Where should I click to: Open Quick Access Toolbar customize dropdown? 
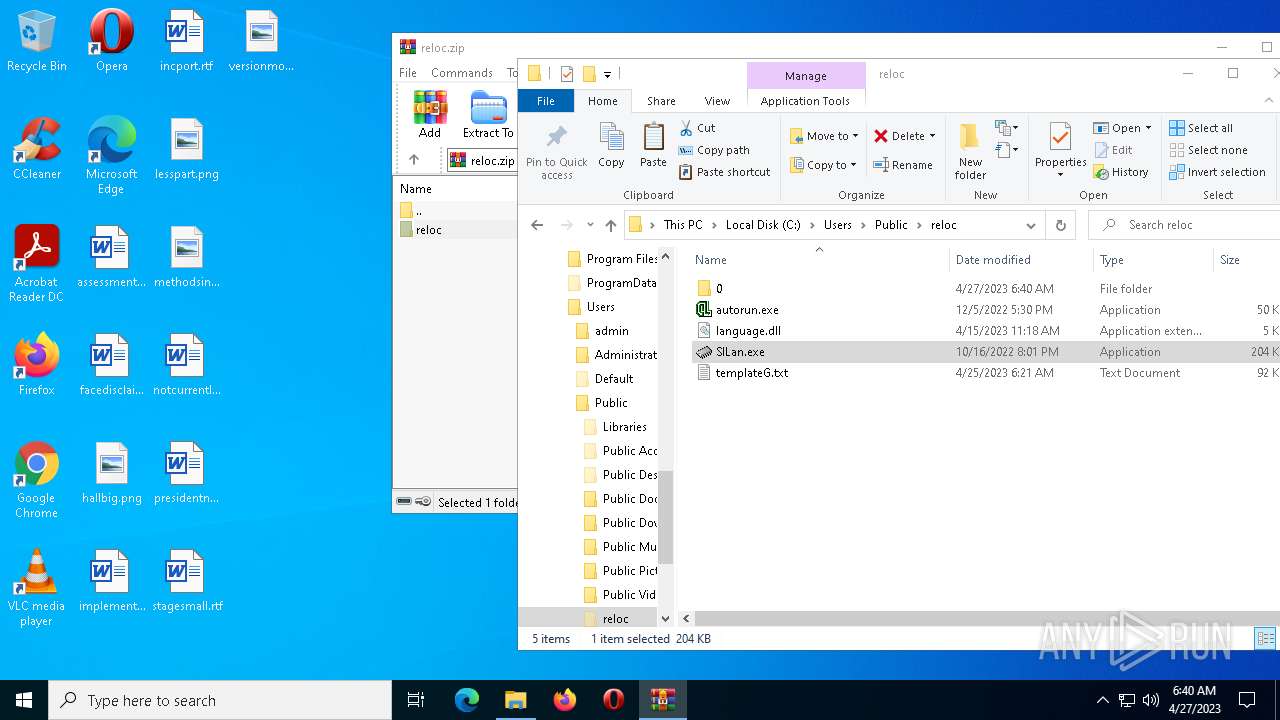(x=607, y=74)
